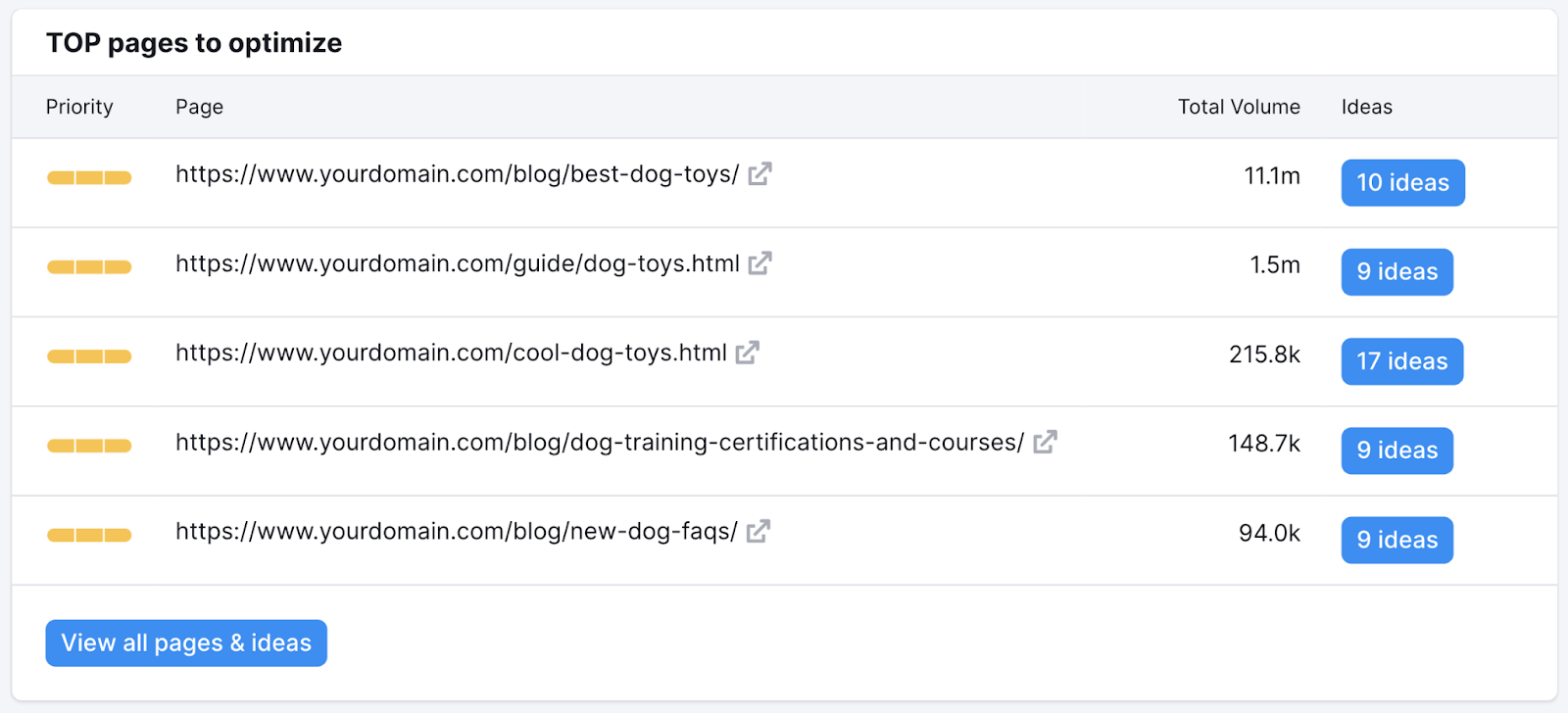View 9 ideas for guide/dog-toys.html

pos(1396,271)
